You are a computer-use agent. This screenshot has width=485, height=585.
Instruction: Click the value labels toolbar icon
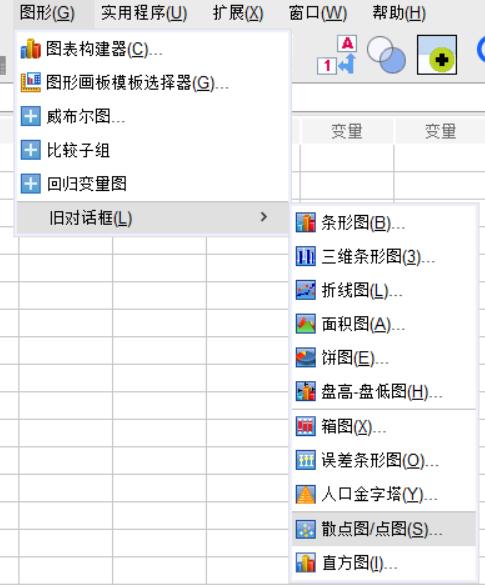click(x=337, y=55)
